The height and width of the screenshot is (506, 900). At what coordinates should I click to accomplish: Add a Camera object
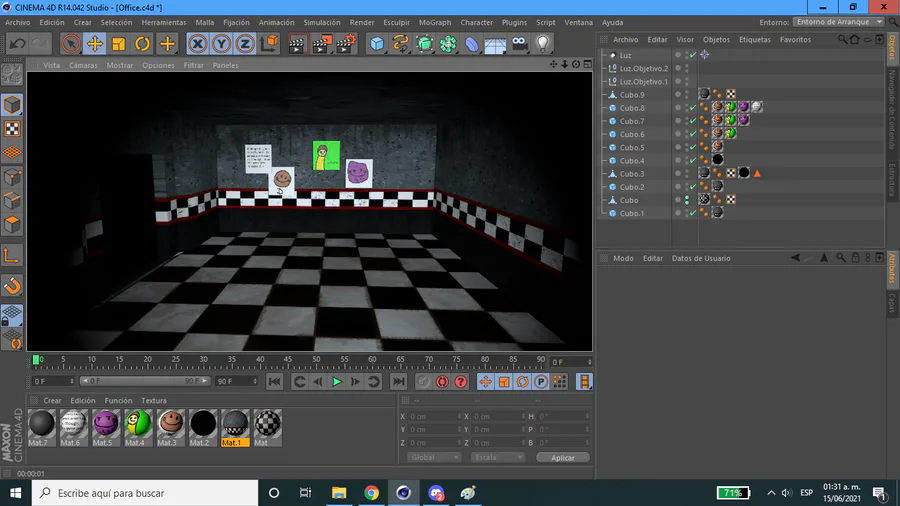(519, 44)
